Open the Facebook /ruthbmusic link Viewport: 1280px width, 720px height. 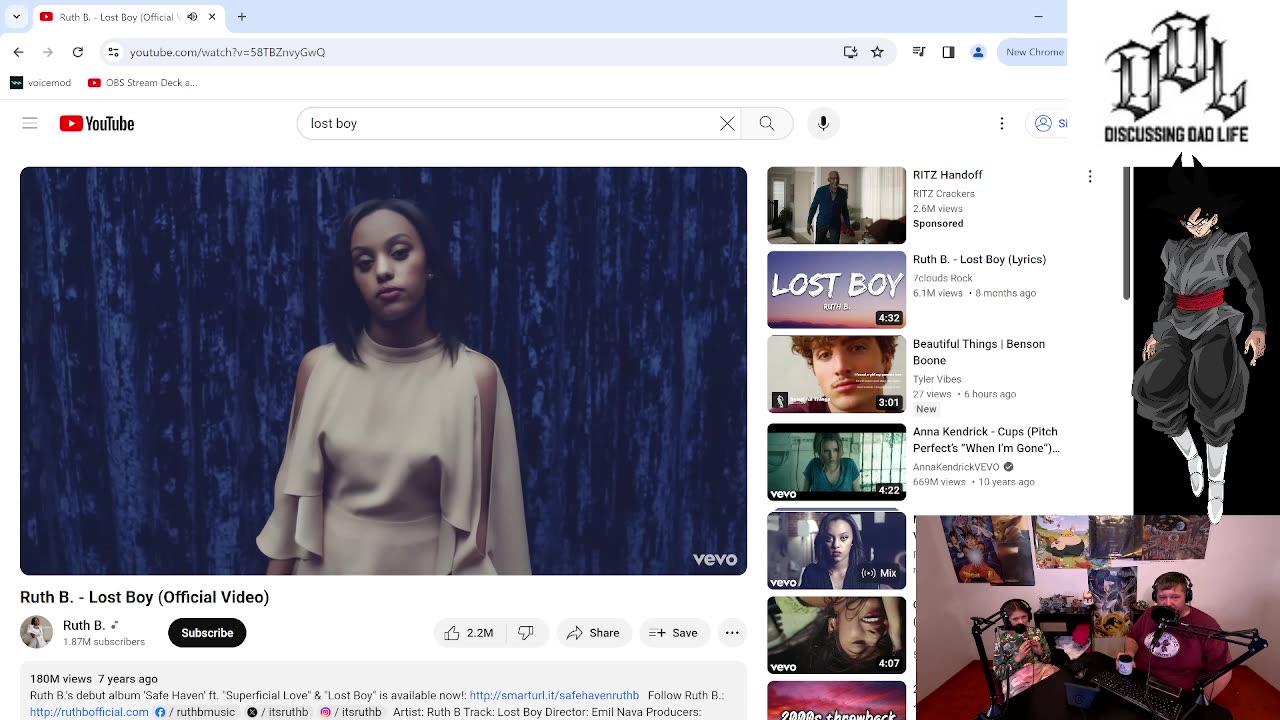(196, 712)
